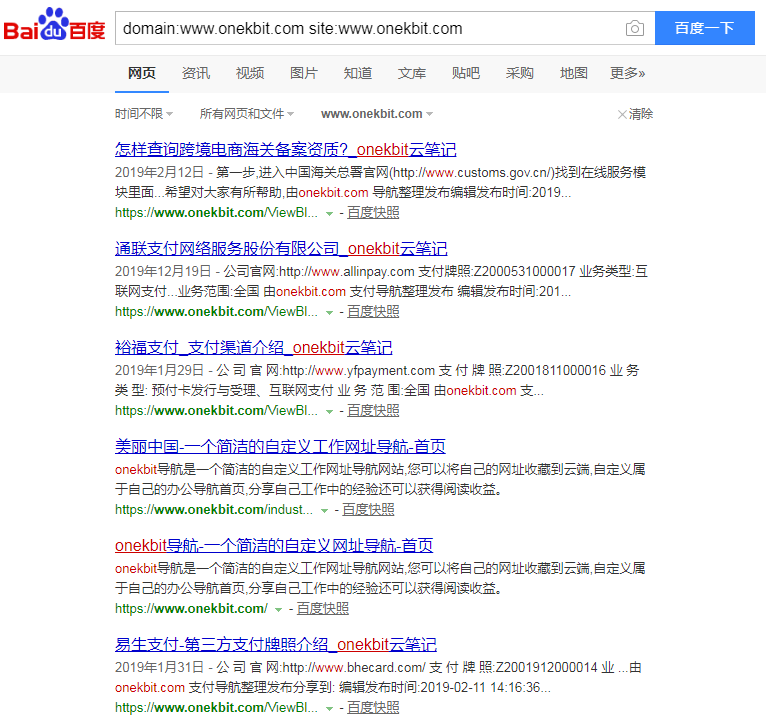Click snippet date 2019年1月31日

point(159,667)
